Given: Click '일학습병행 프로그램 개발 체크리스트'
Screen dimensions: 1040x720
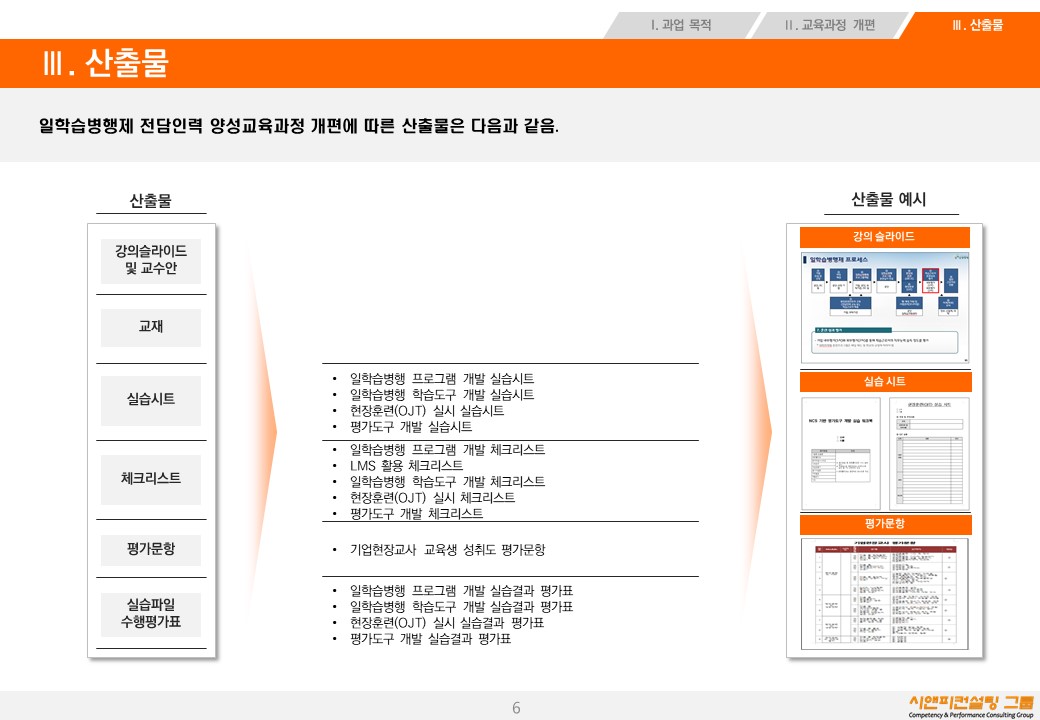Looking at the screenshot, I should (447, 450).
